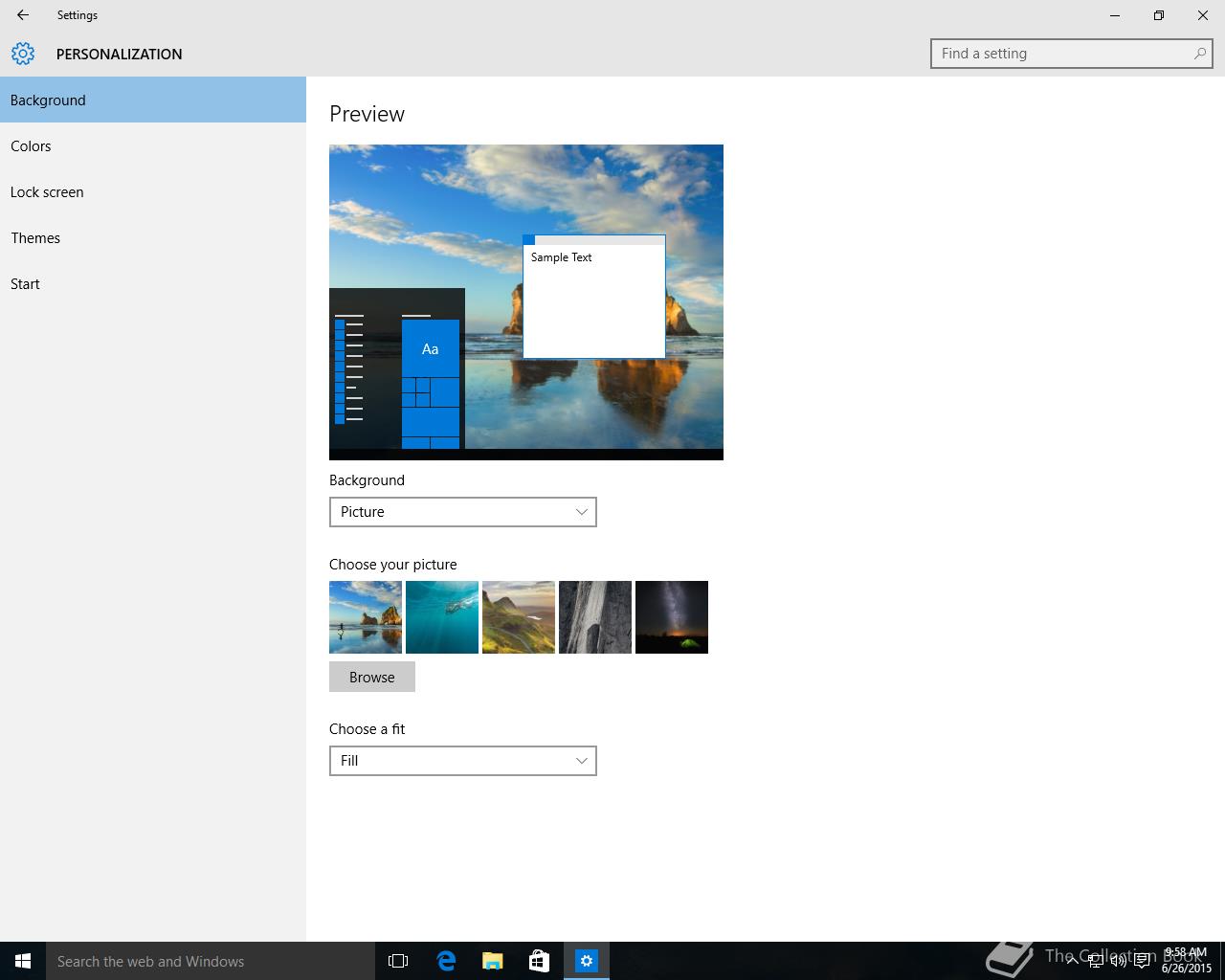1225x980 pixels.
Task: Choose the beach rocks wallpaper thumbnail
Action: coord(366,617)
